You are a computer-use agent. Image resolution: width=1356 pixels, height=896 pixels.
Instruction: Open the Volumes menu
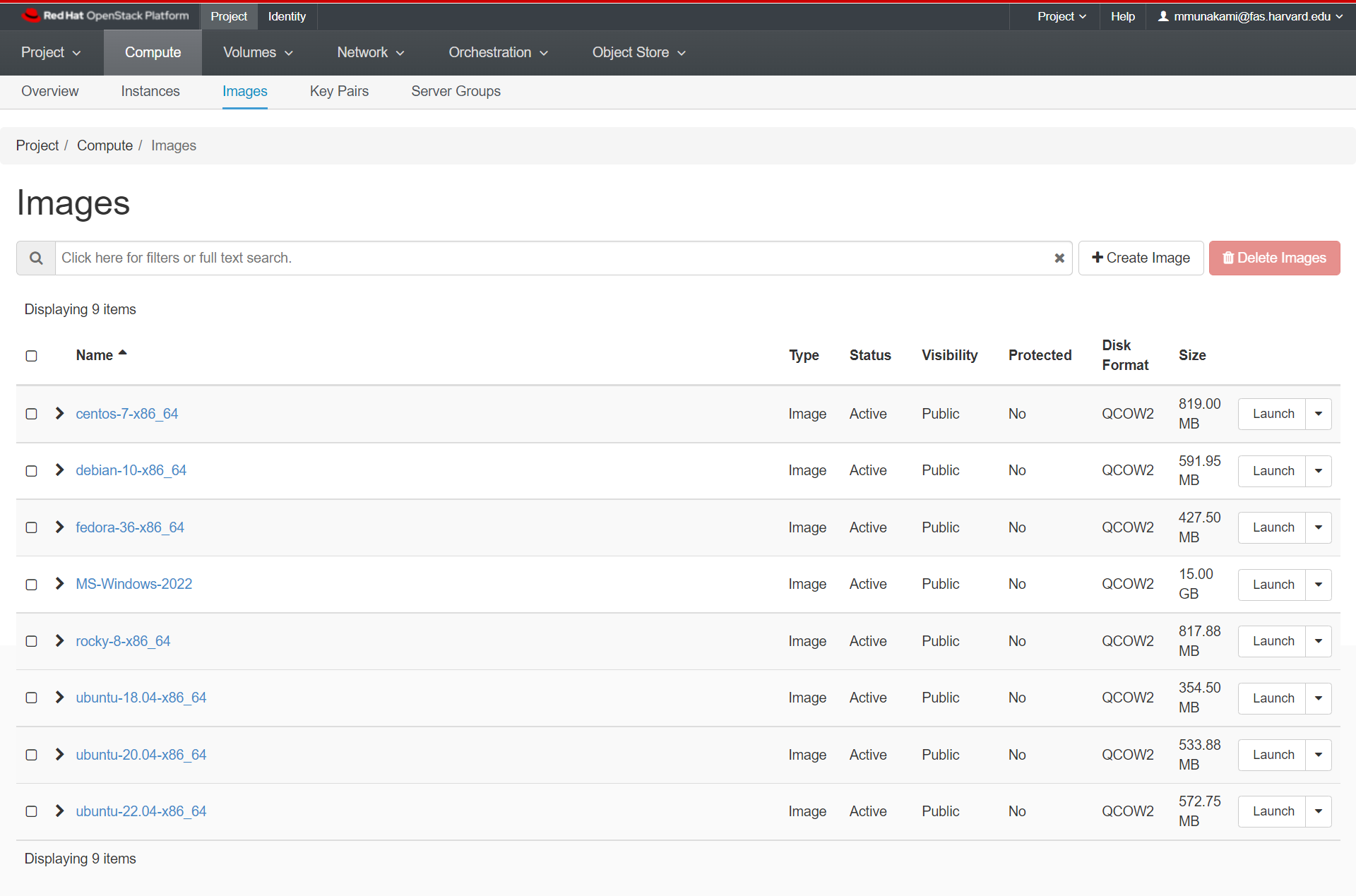click(258, 52)
